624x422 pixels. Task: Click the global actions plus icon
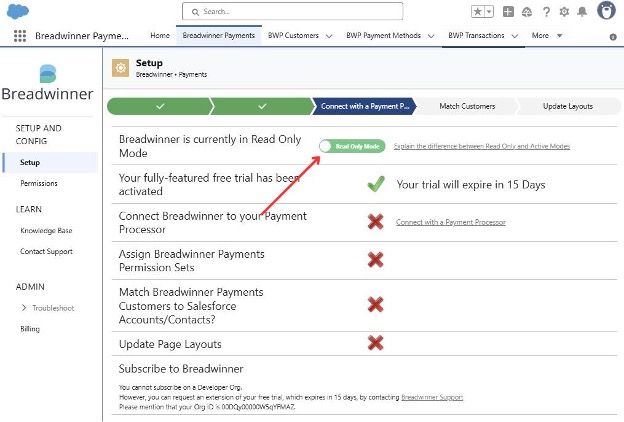[509, 11]
